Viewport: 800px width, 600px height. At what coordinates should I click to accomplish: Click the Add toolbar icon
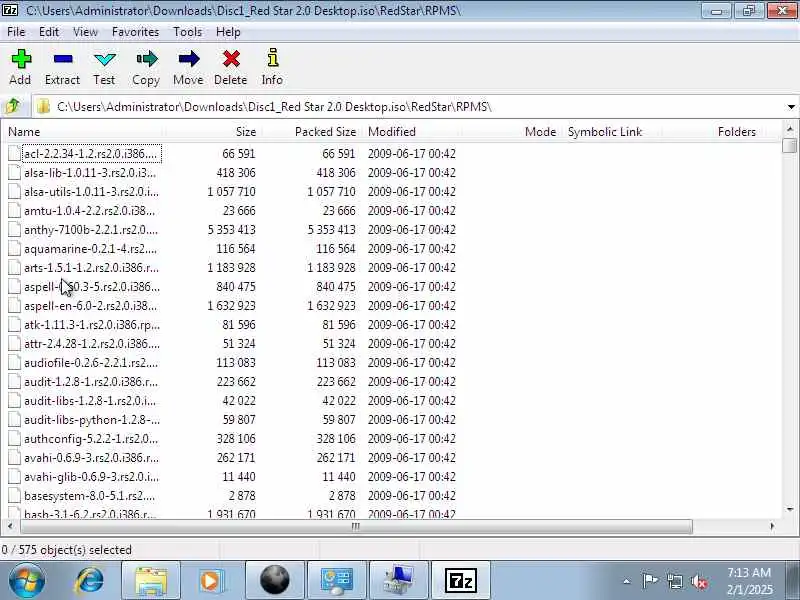coord(21,59)
